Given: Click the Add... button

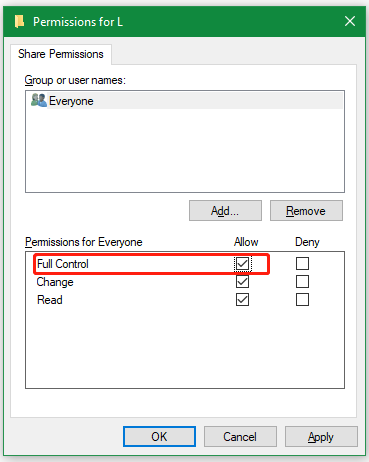Looking at the screenshot, I should coord(225,211).
